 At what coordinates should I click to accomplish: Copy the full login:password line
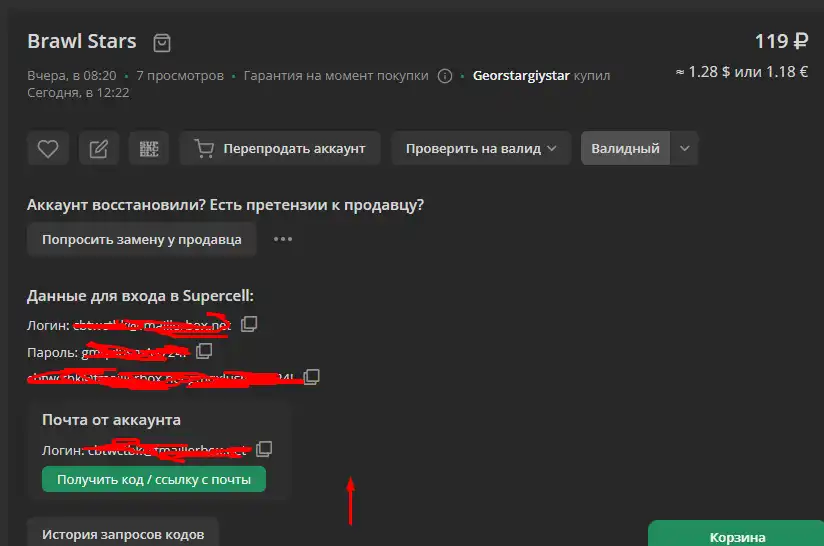point(311,376)
